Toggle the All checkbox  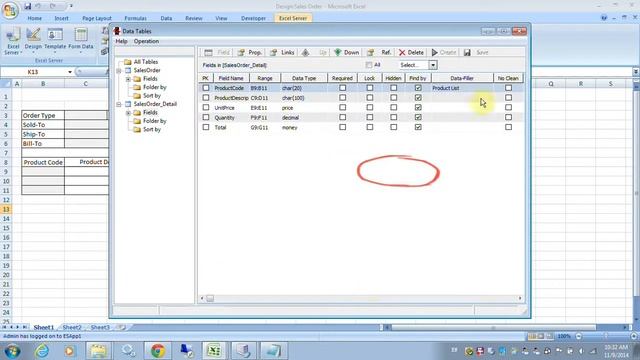point(369,65)
